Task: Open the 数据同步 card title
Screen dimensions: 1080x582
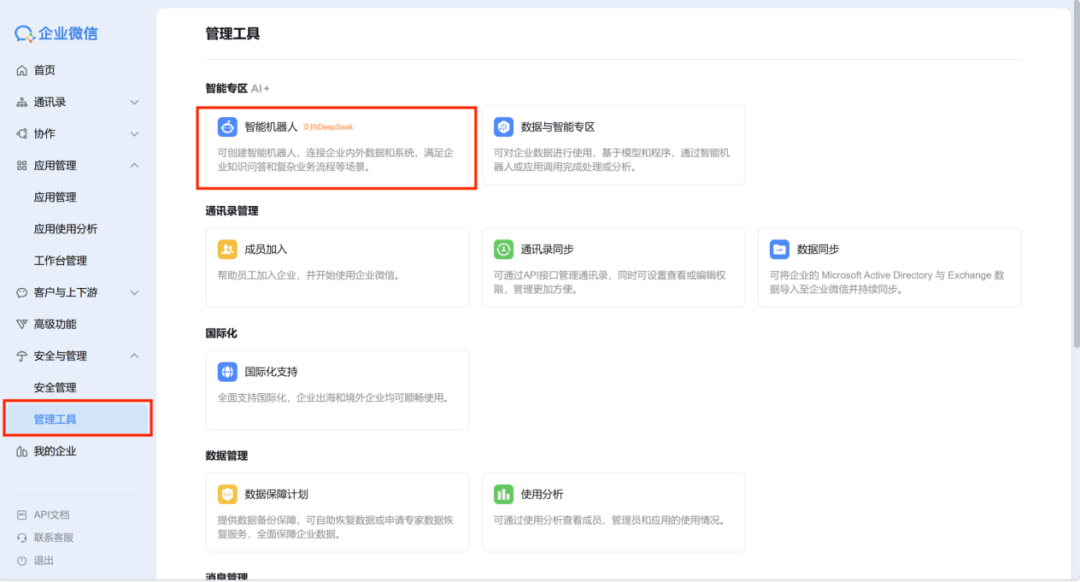Action: click(818, 249)
